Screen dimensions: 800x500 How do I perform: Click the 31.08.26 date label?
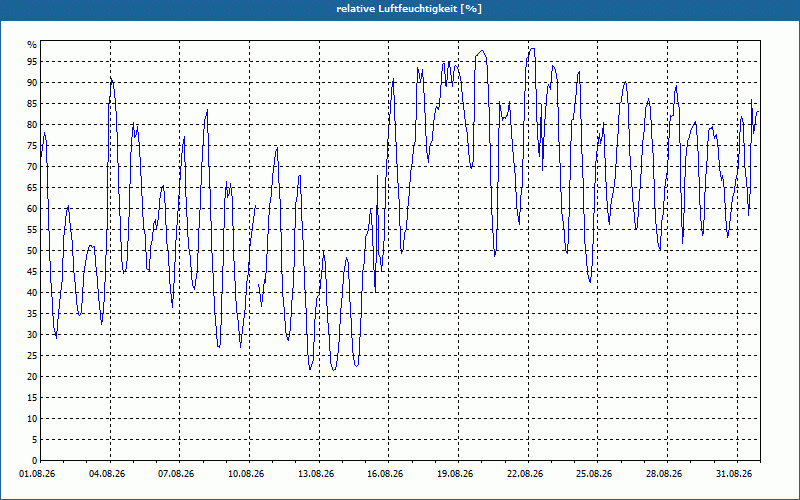tap(734, 474)
